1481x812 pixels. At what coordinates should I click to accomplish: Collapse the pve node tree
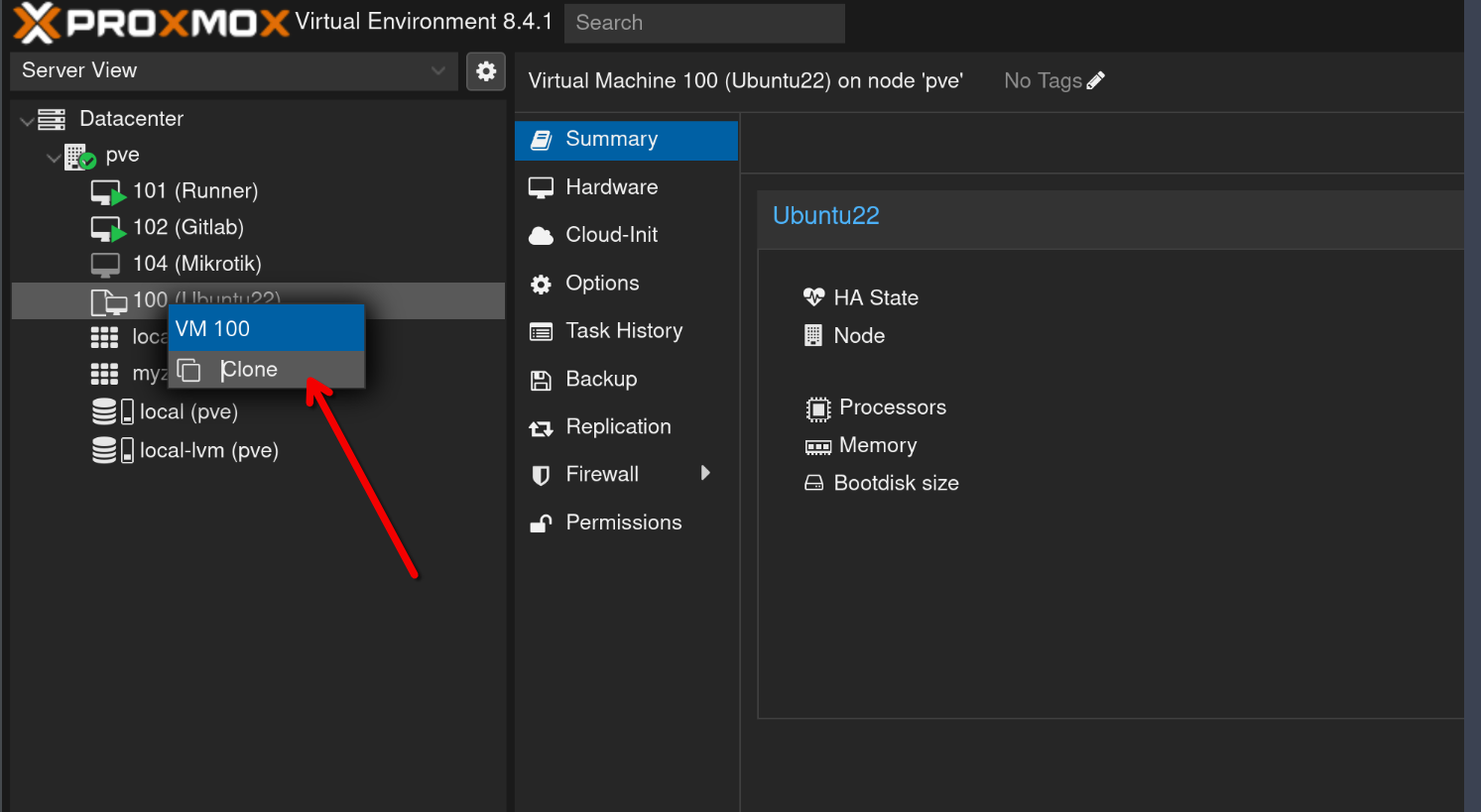54,158
